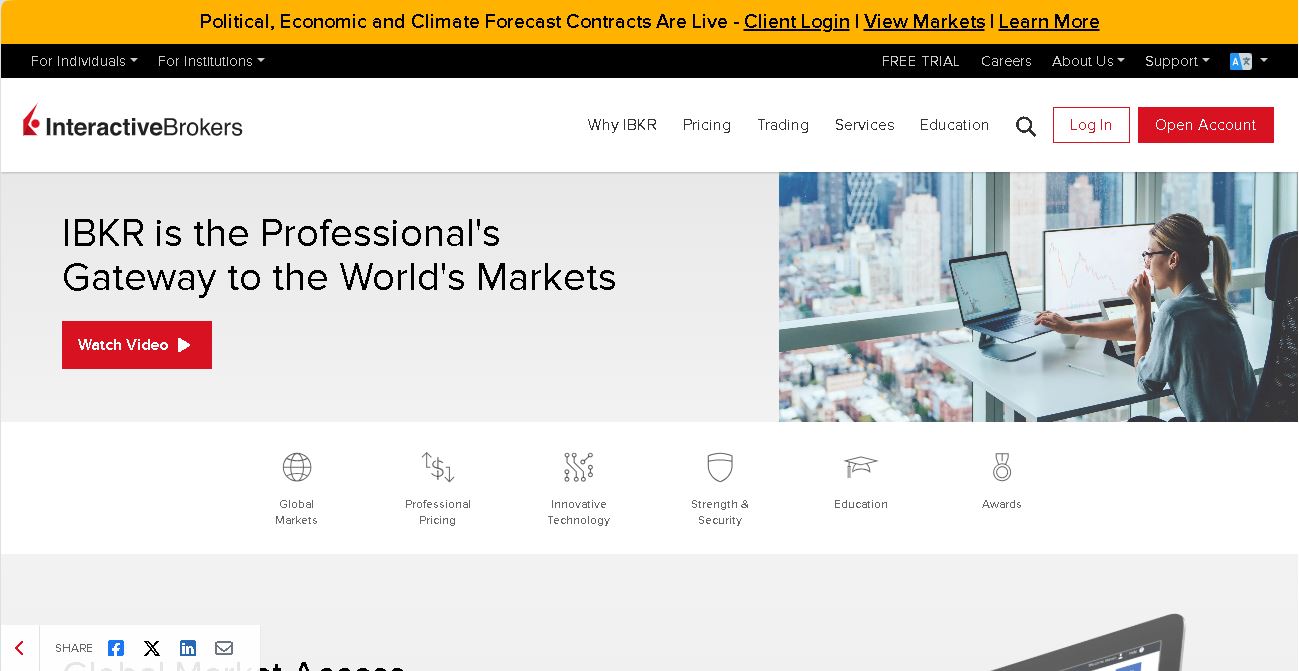Screen dimensions: 1299x671
Task: Click the hero photo of woman at desk
Action: coord(1038,297)
